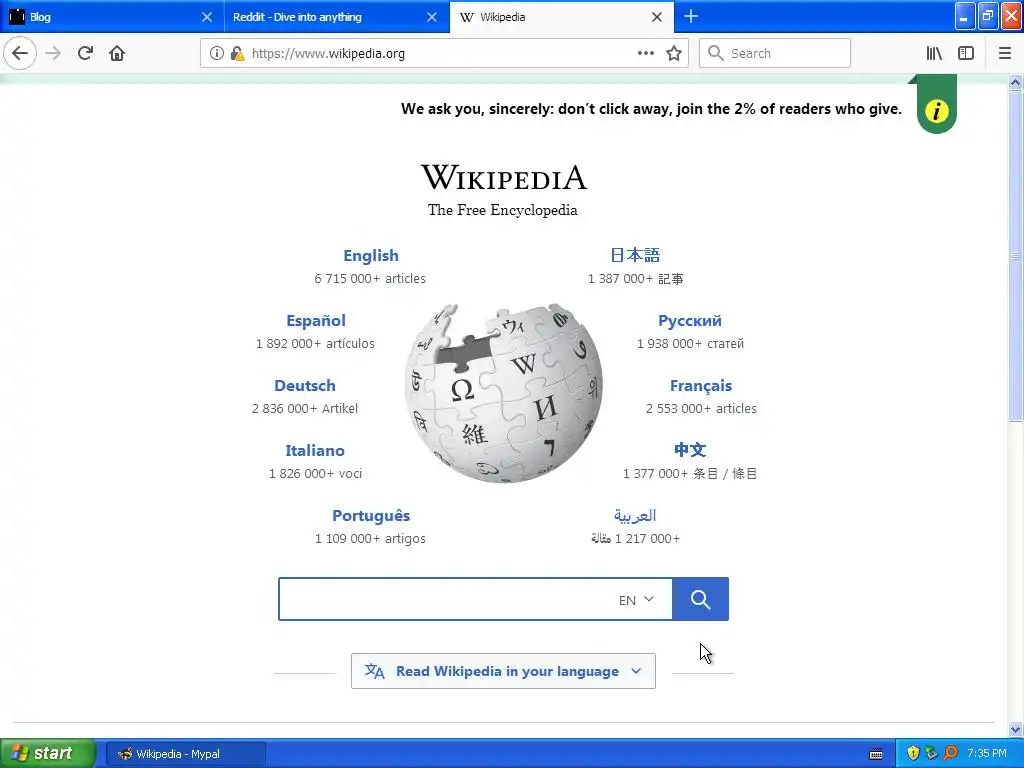The width and height of the screenshot is (1024, 768).
Task: Click the orange magnifier tray icon
Action: [950, 753]
